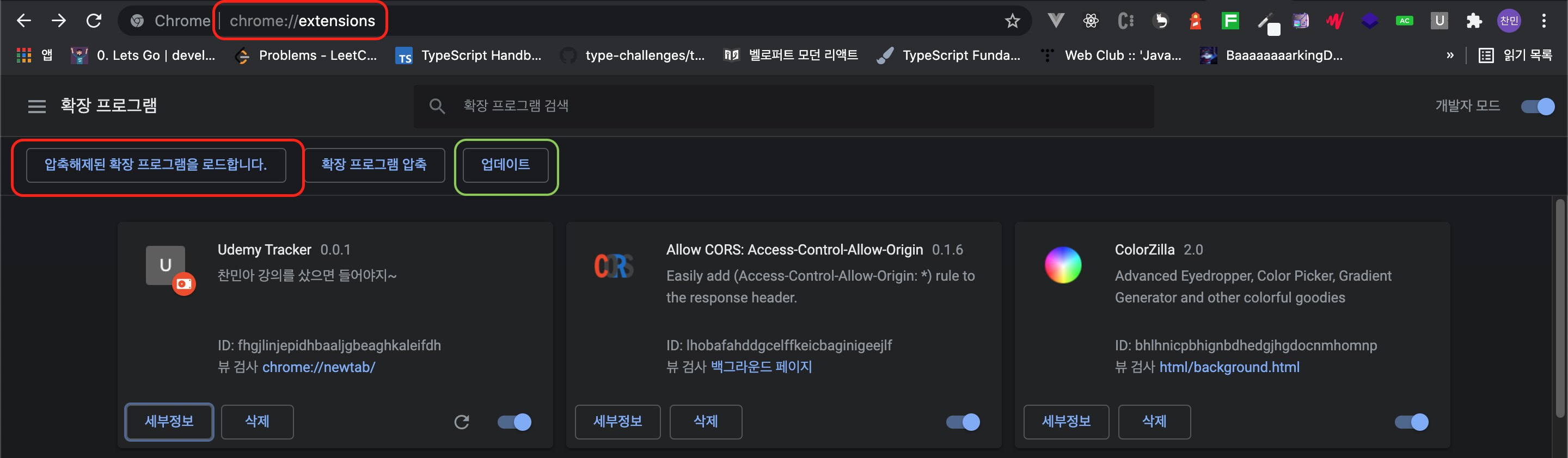Click the Allow CORS card logo
Image resolution: width=1568 pixels, height=458 pixels.
pyautogui.click(x=614, y=266)
